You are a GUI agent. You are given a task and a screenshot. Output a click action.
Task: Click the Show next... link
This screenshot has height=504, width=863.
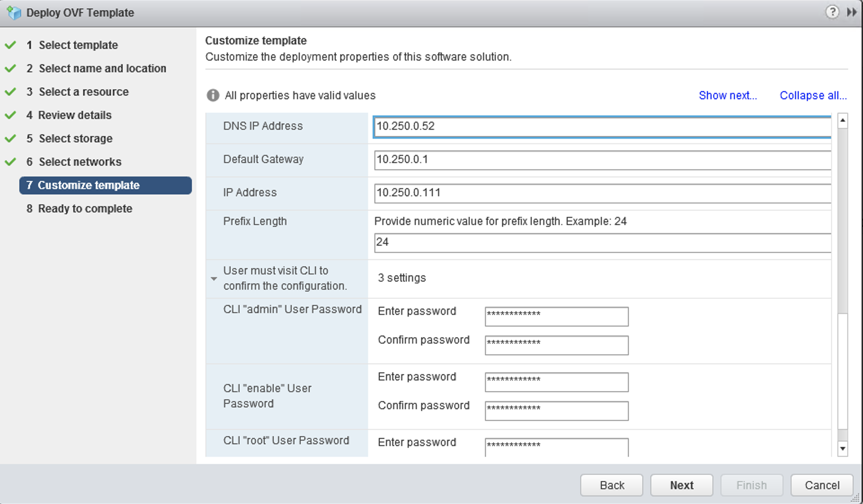tap(728, 95)
